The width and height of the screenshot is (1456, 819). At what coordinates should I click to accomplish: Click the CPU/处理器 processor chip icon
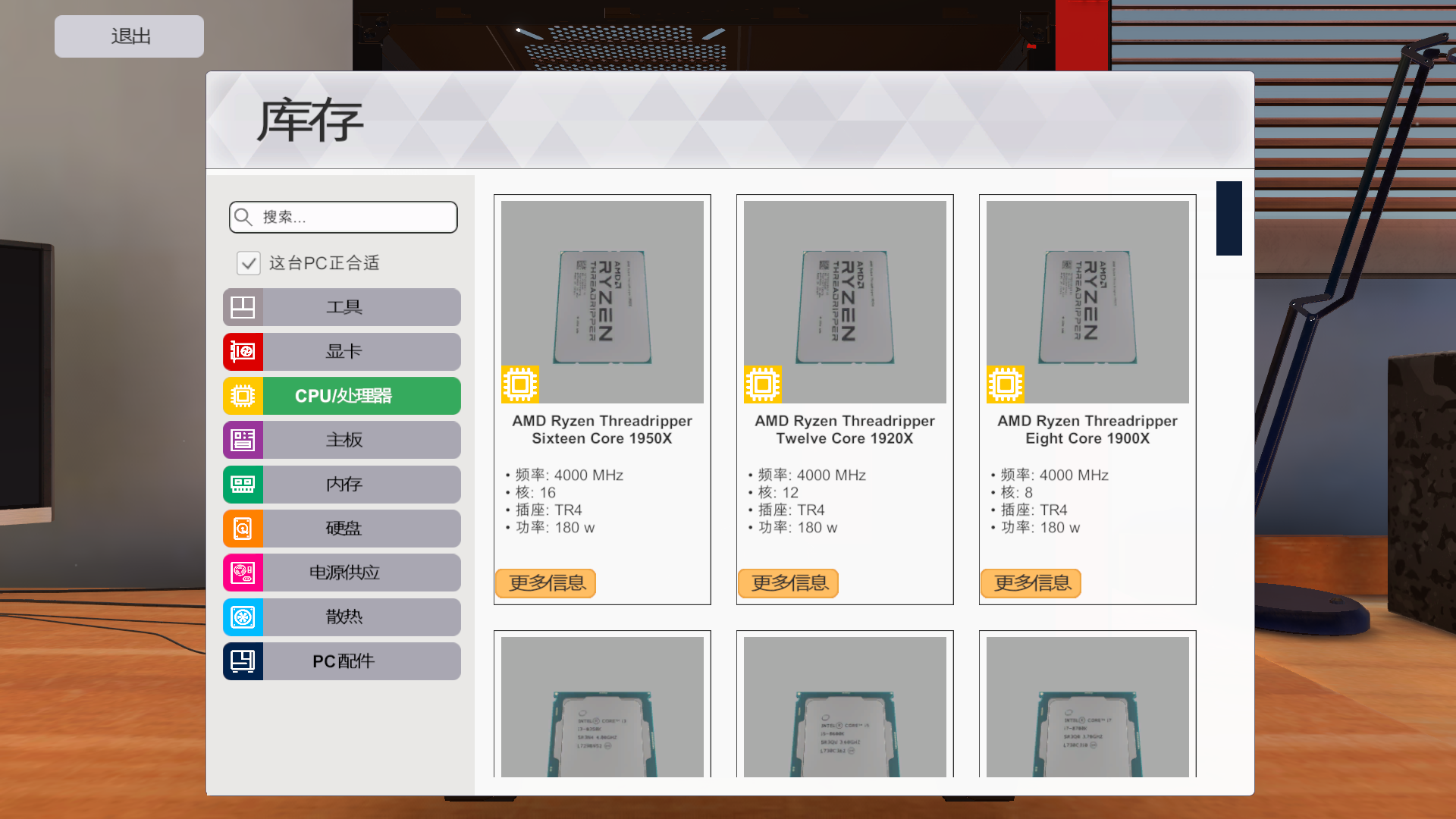point(242,395)
